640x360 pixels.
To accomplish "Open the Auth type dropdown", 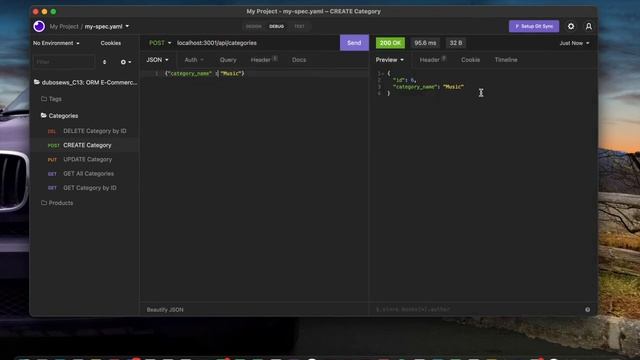I will pos(194,60).
